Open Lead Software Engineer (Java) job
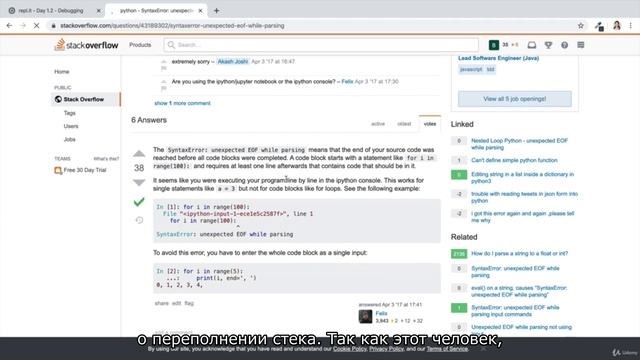Screen dimensions: 640x360 click(x=498, y=58)
